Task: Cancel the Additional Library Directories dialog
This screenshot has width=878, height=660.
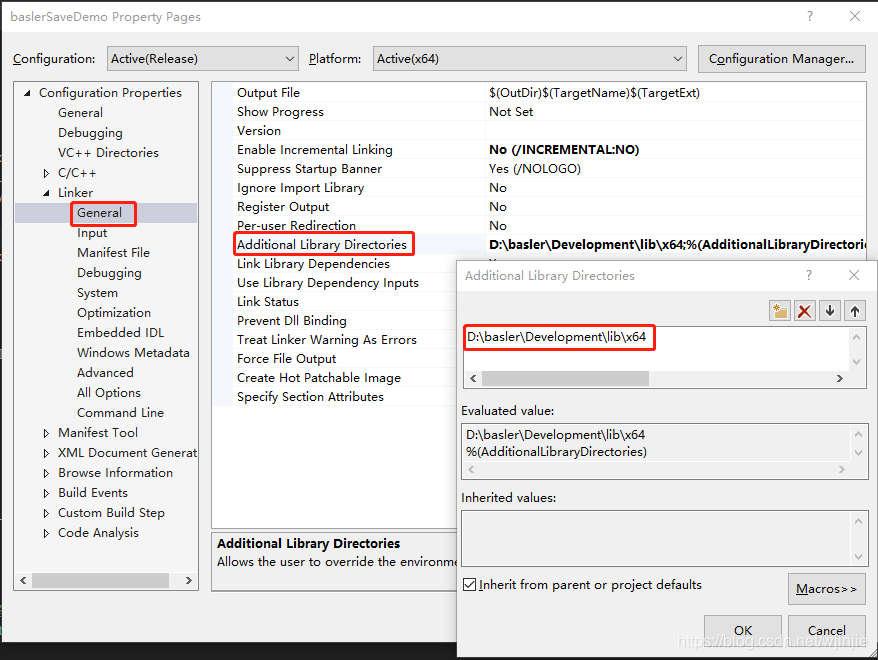Action: [826, 630]
